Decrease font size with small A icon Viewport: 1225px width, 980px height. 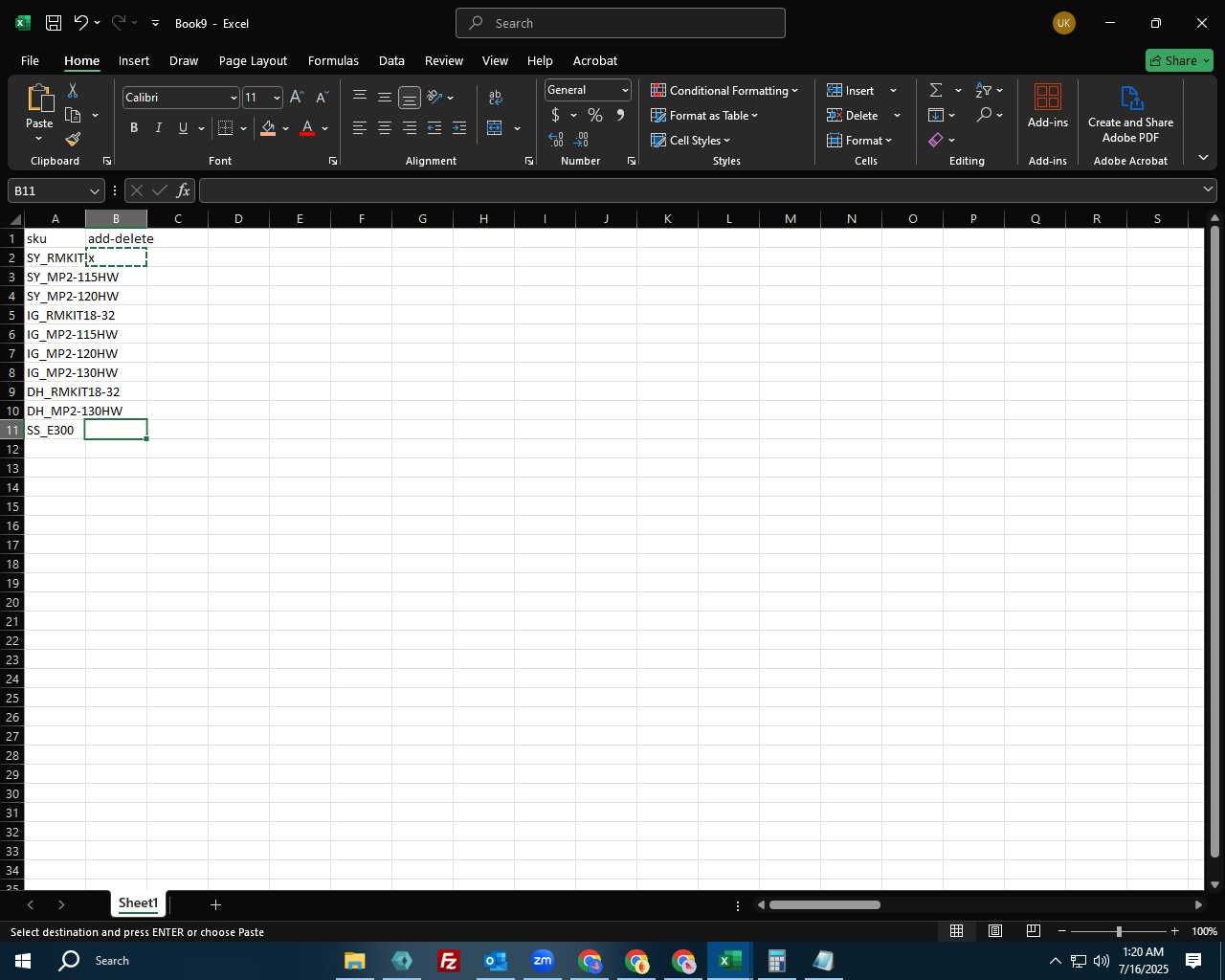click(322, 98)
